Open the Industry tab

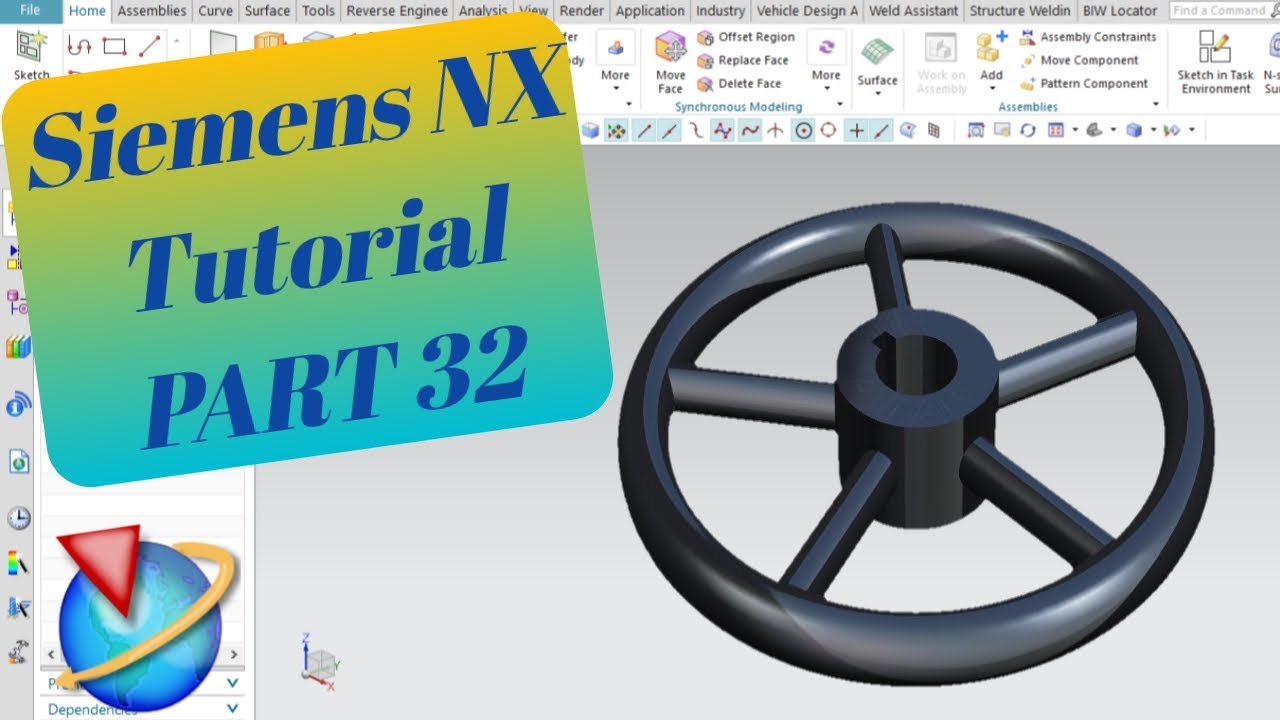[720, 11]
